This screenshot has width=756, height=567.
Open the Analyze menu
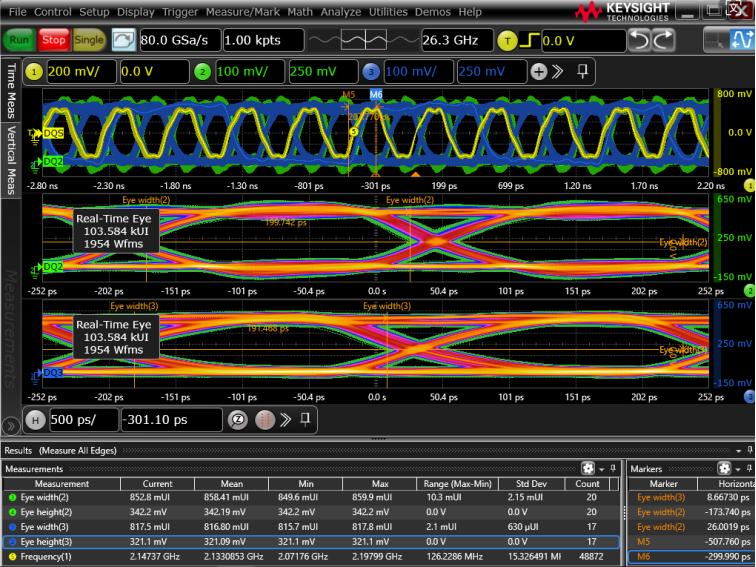pyautogui.click(x=342, y=12)
